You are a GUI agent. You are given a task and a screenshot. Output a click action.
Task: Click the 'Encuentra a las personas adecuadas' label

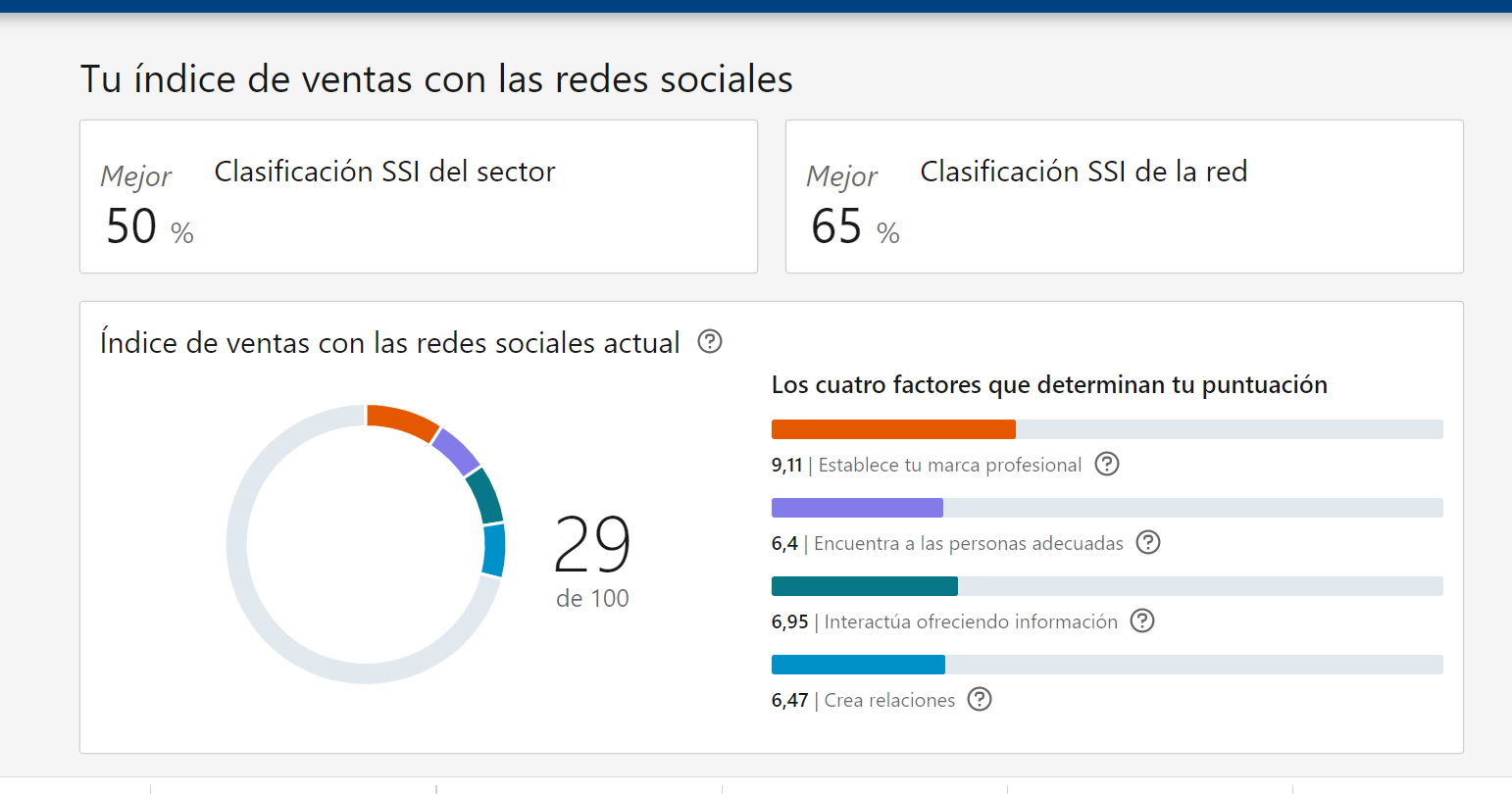[969, 543]
